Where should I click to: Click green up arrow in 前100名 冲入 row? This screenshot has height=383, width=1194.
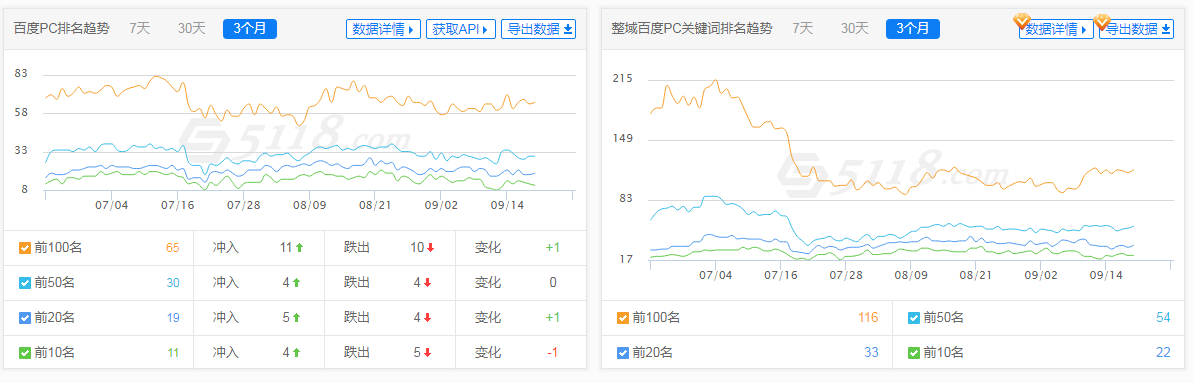(299, 247)
